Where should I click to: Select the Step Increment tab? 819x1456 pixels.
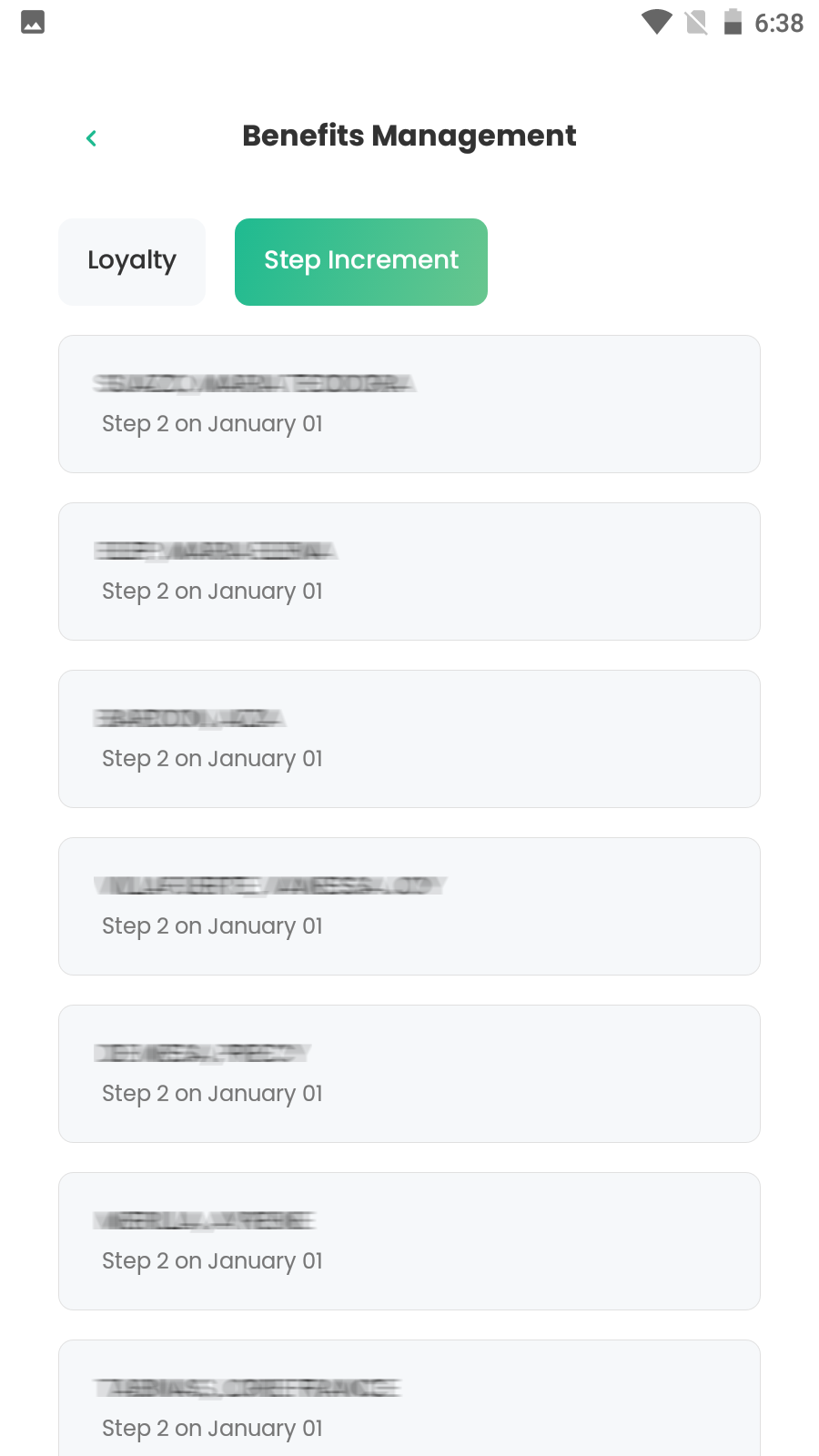point(361,261)
